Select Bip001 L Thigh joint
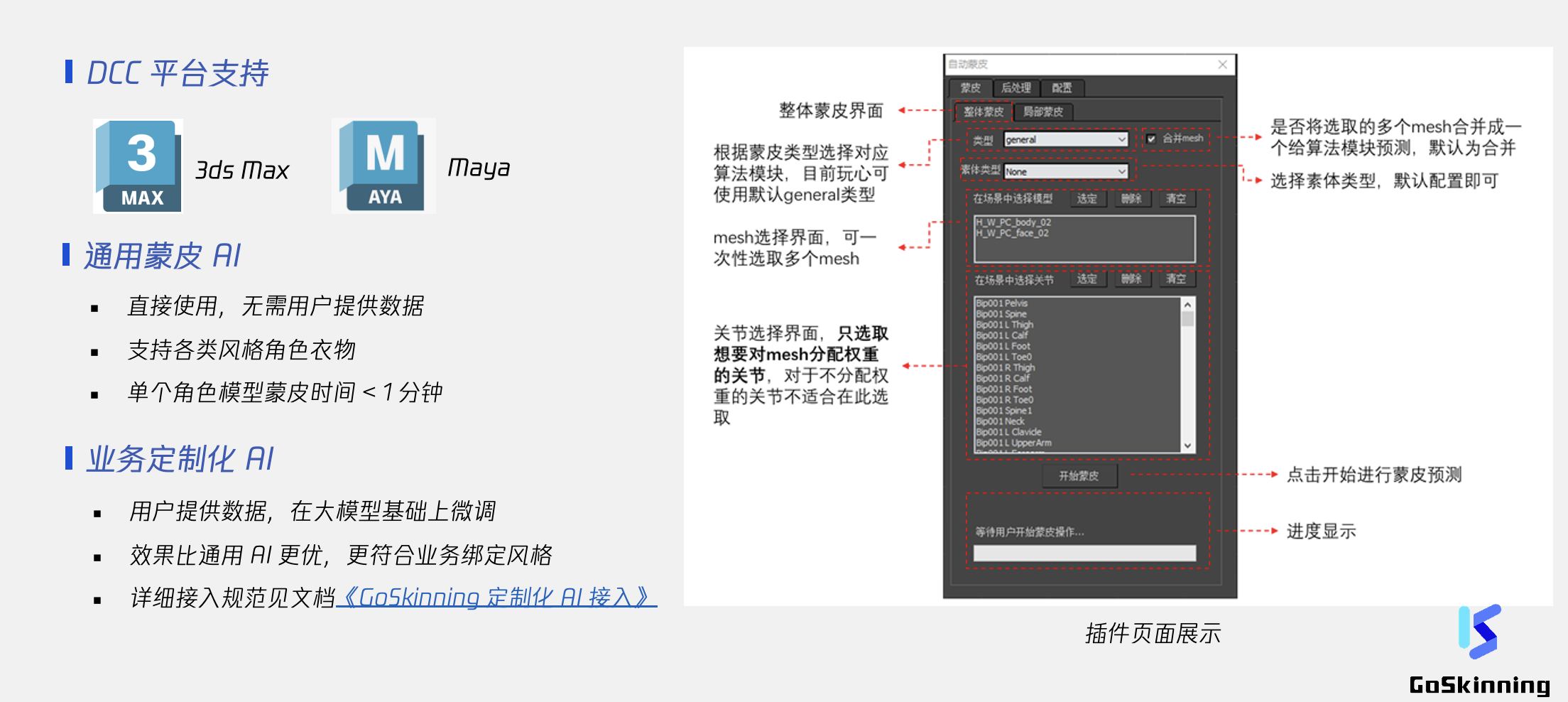Viewport: 1568px width, 702px height. click(x=1005, y=325)
